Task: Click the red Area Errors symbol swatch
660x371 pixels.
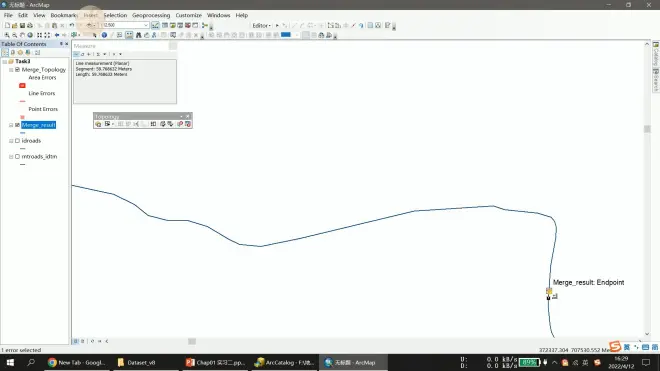Action: pyautogui.click(x=22, y=85)
